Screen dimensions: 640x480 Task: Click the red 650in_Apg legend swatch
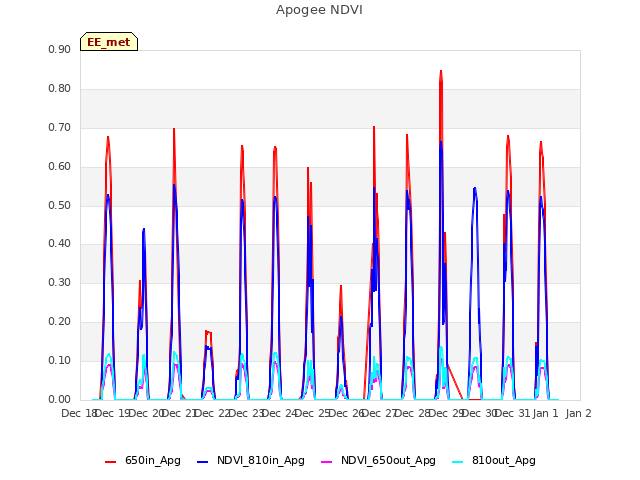110,462
